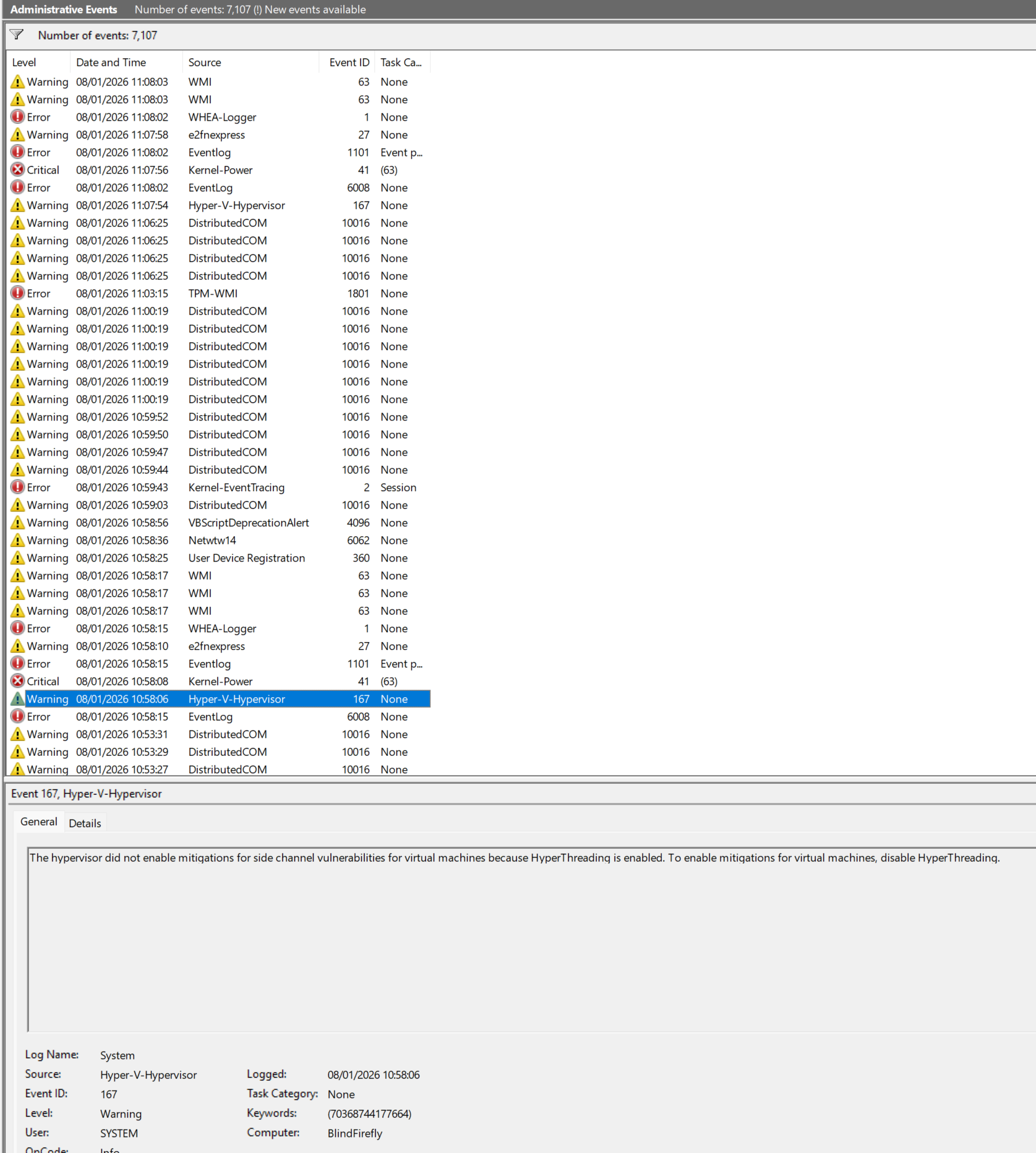1036x1153 pixels.
Task: Click the Keywords value (70368744177664)
Action: (369, 1113)
